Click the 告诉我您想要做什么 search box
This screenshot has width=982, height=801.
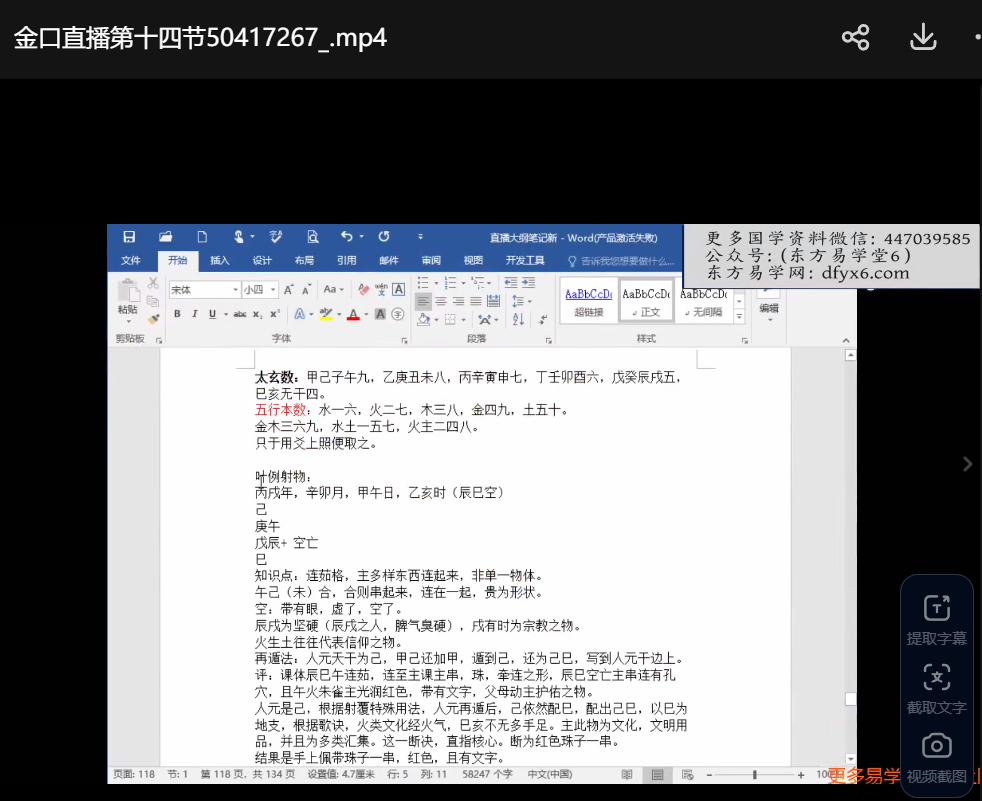pos(628,261)
